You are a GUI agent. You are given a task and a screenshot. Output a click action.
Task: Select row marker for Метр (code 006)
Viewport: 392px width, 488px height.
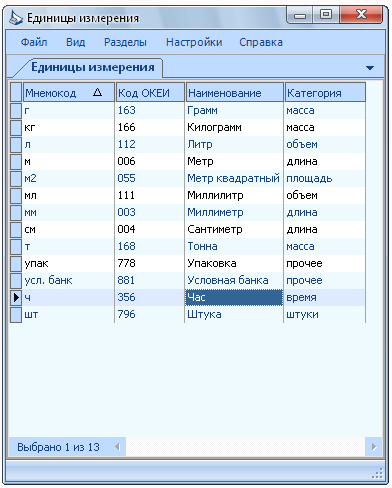[x=16, y=161]
